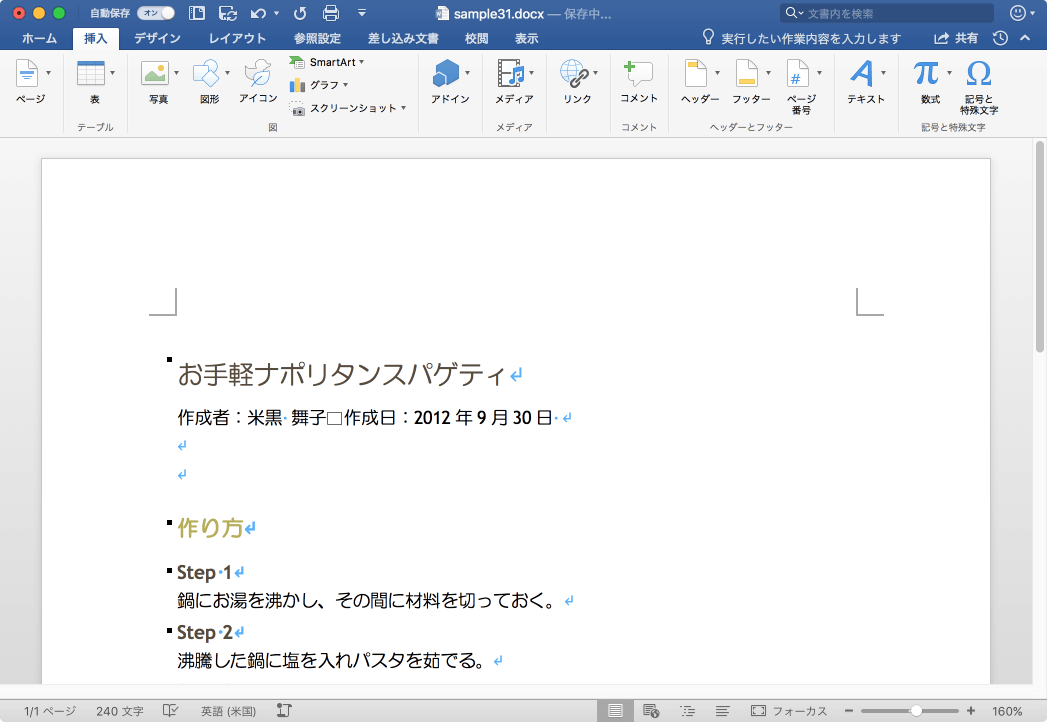Insert a chart with グラフ
Image resolution: width=1047 pixels, height=722 pixels.
click(319, 85)
